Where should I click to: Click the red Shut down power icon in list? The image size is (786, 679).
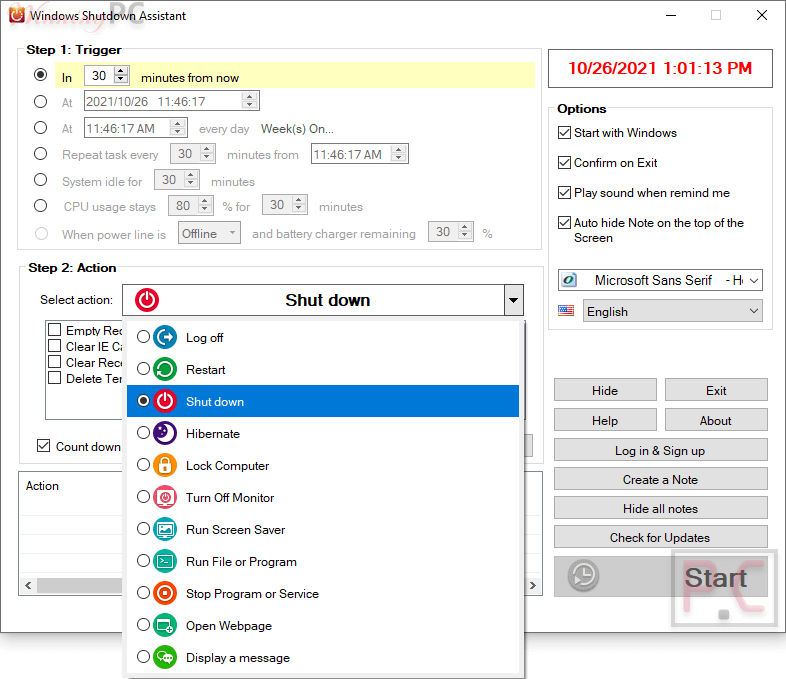point(165,401)
